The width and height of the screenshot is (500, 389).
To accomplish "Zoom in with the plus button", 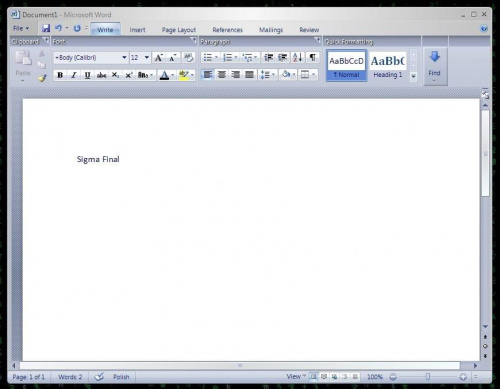I will click(463, 377).
